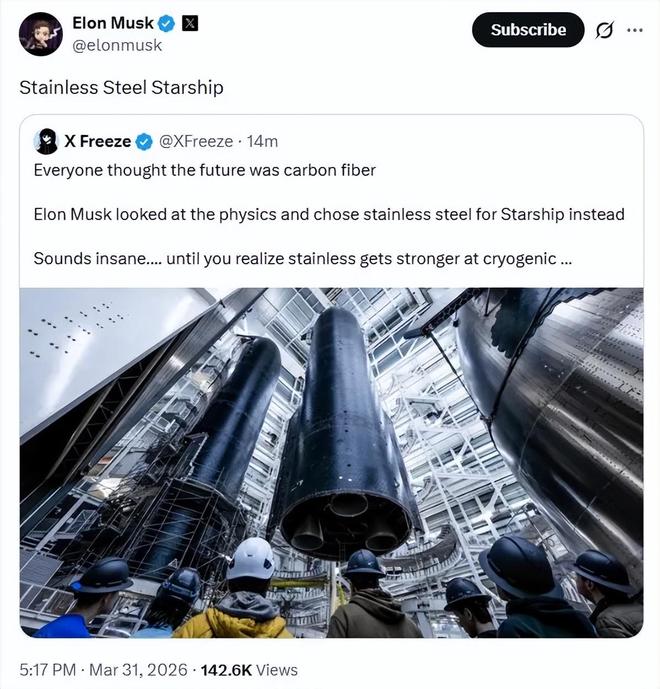Screen dimensions: 660x689
Task: Click the line "Elon Musk looked at the physics"
Action: pos(328,214)
